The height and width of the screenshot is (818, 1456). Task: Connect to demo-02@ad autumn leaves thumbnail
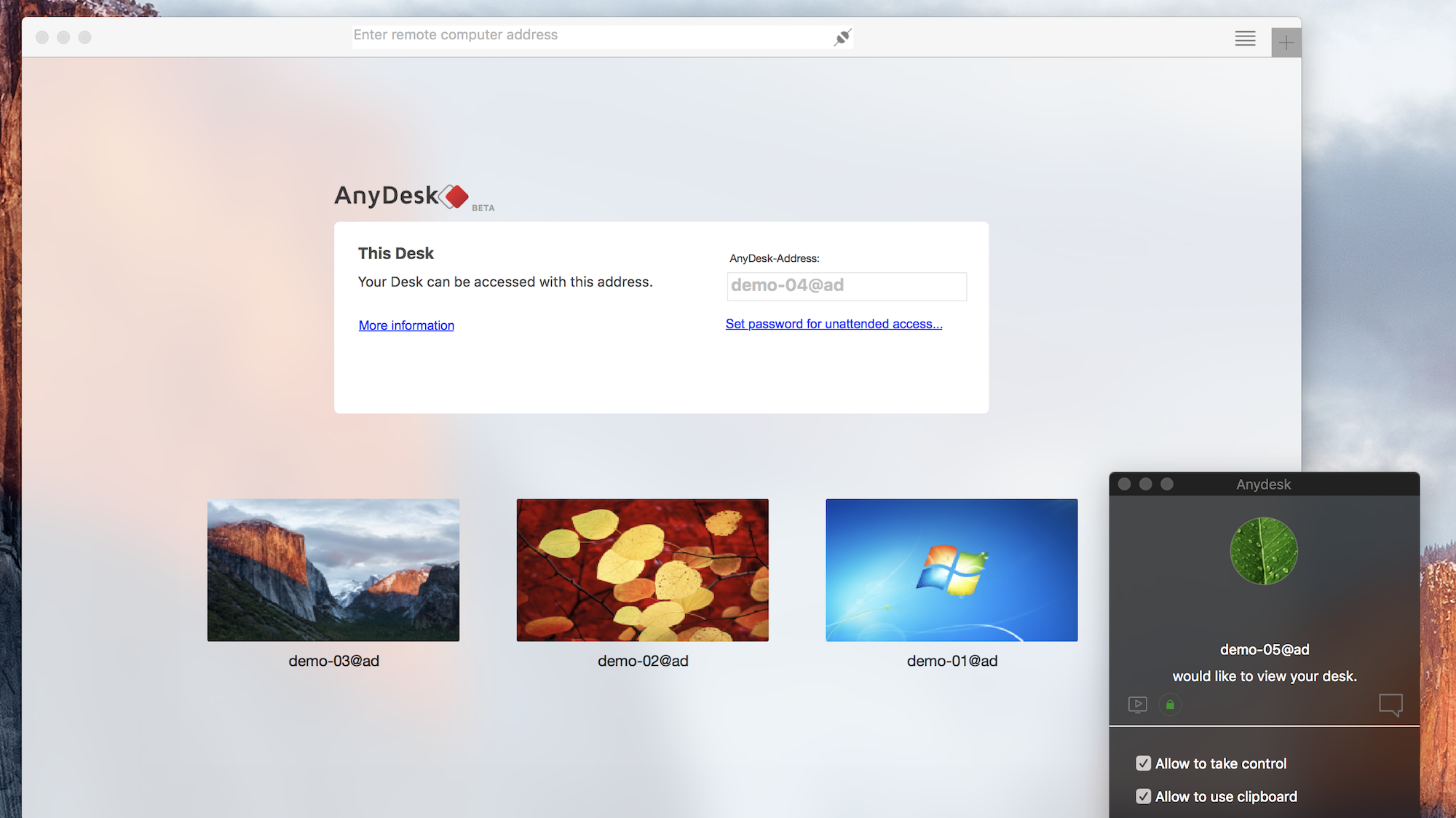642,570
